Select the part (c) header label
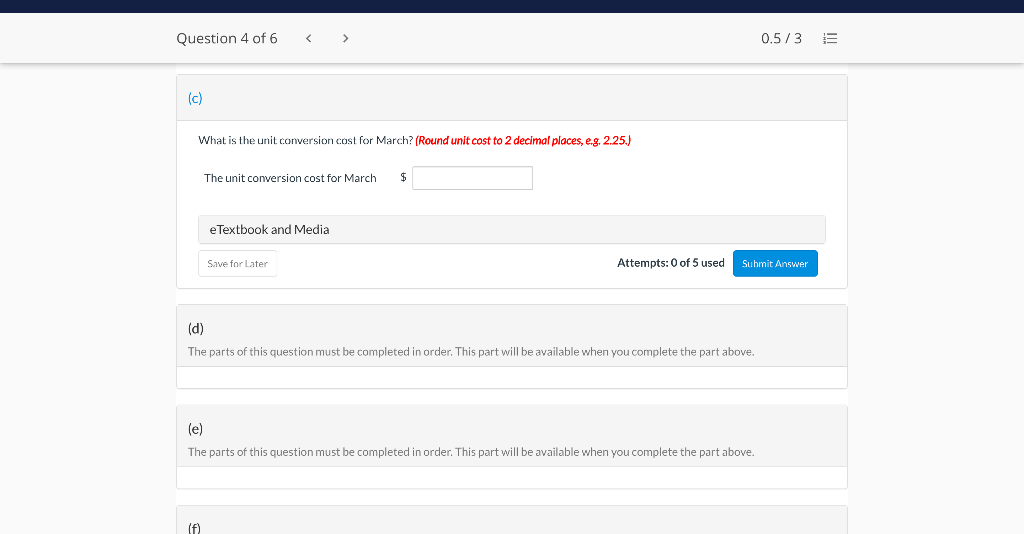This screenshot has height=534, width=1024. point(195,98)
